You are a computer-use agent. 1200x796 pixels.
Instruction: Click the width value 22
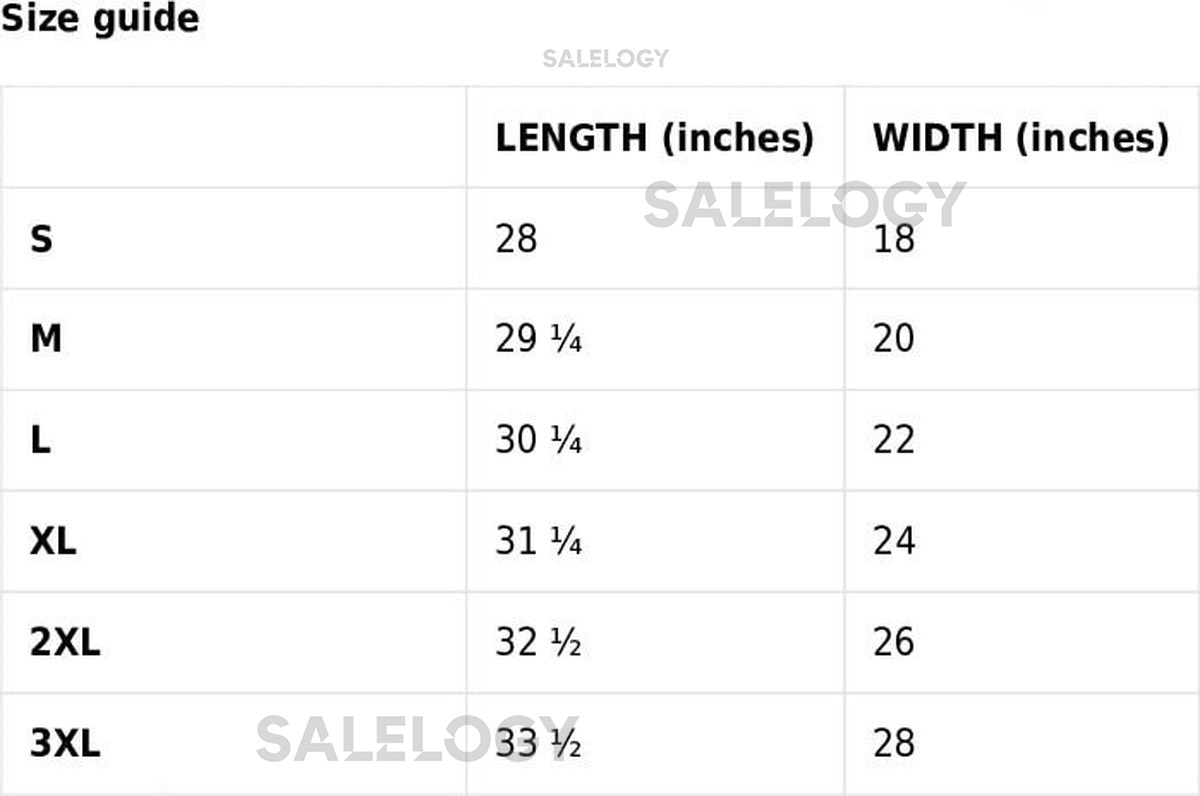click(893, 441)
